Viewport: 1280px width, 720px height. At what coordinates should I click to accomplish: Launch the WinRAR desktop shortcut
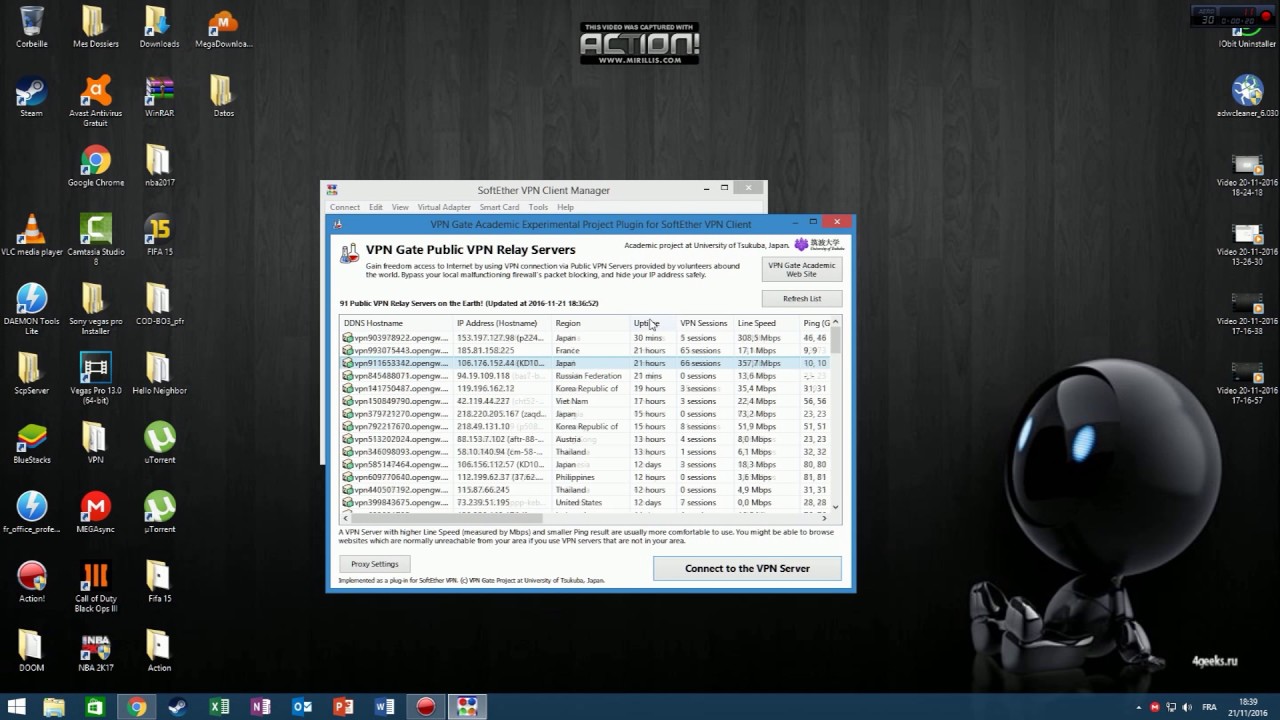[159, 96]
